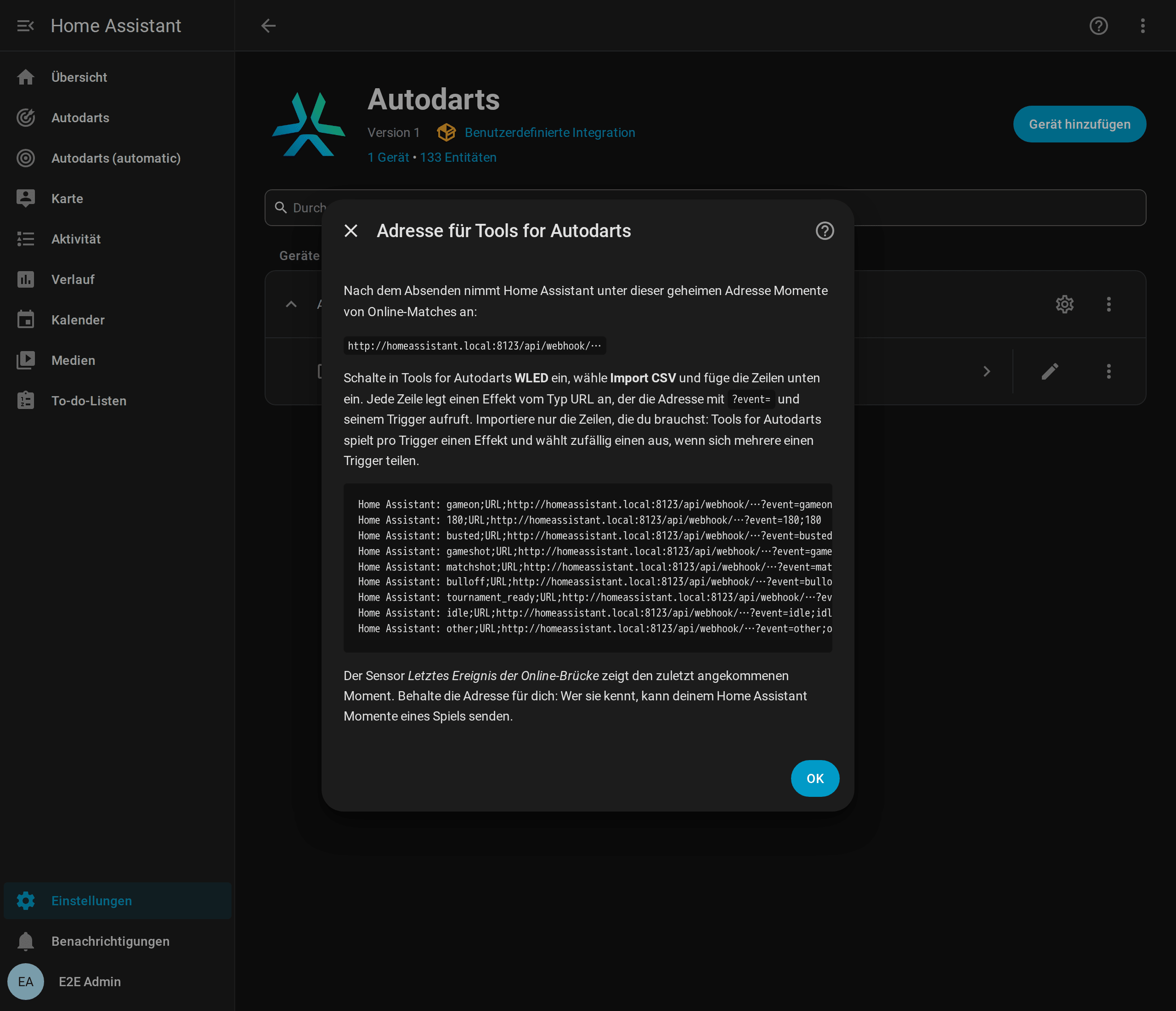The width and height of the screenshot is (1176, 1011).
Task: Click the busted CSV line
Action: 595,535
